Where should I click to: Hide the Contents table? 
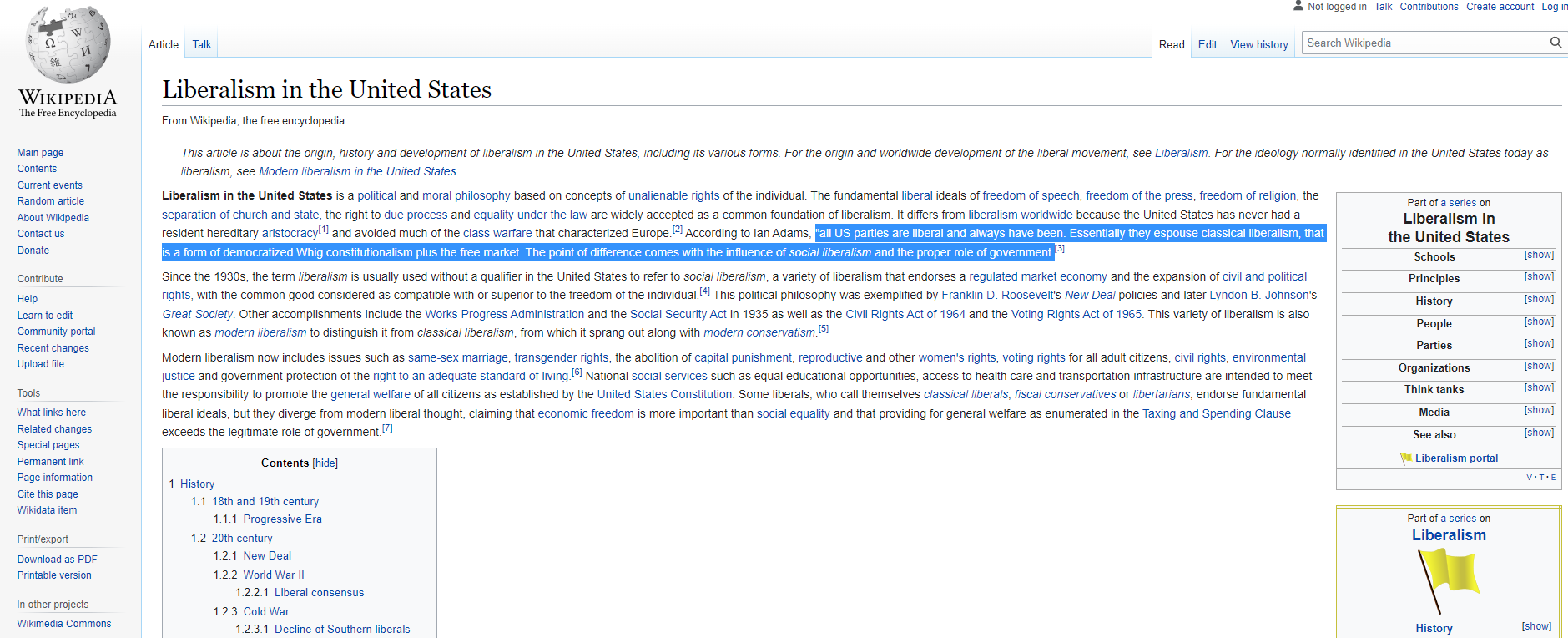[325, 463]
